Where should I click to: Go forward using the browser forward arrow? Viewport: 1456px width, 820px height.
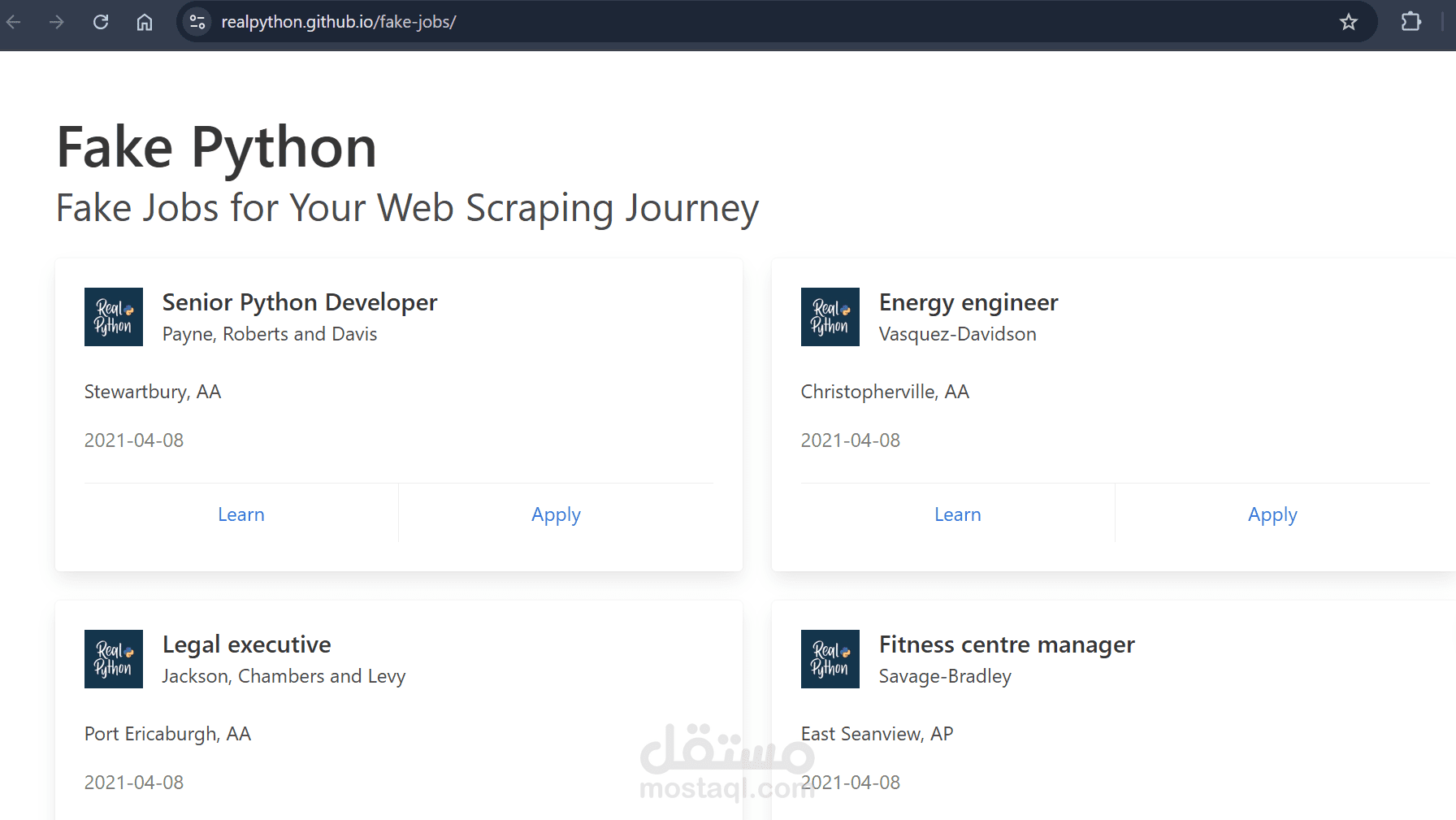pyautogui.click(x=56, y=22)
